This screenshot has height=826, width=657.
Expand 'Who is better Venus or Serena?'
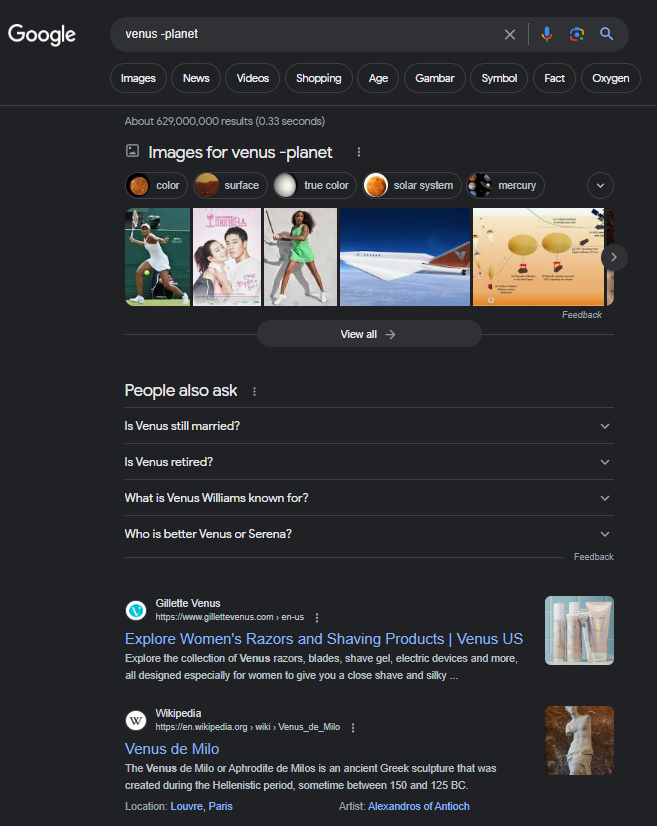click(369, 534)
